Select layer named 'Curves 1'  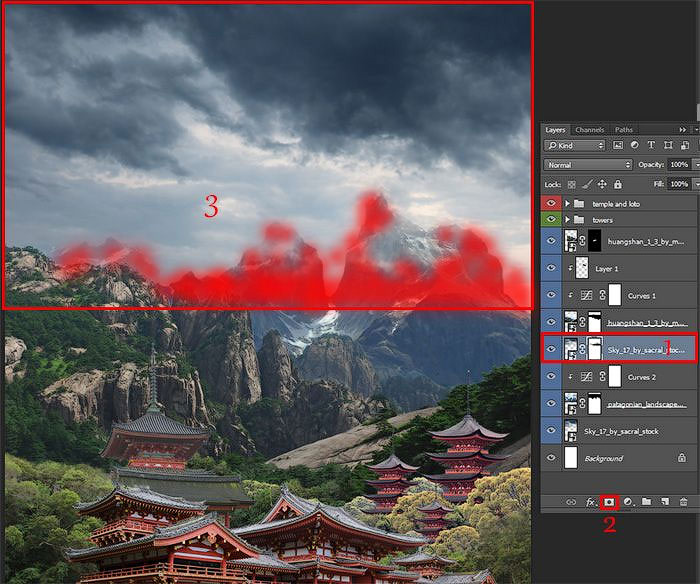[642, 296]
